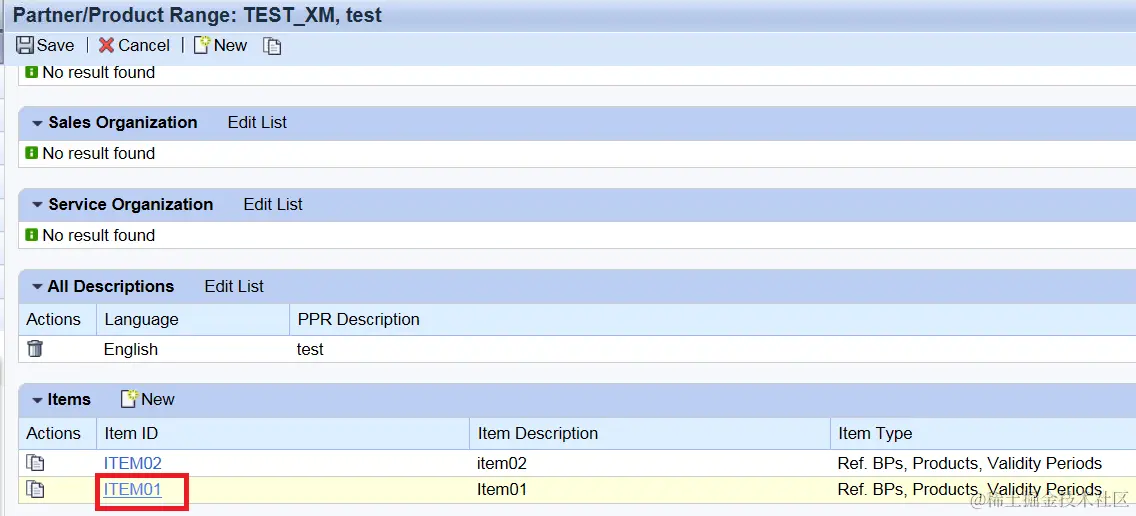Open the ITEM01 link

click(x=133, y=490)
